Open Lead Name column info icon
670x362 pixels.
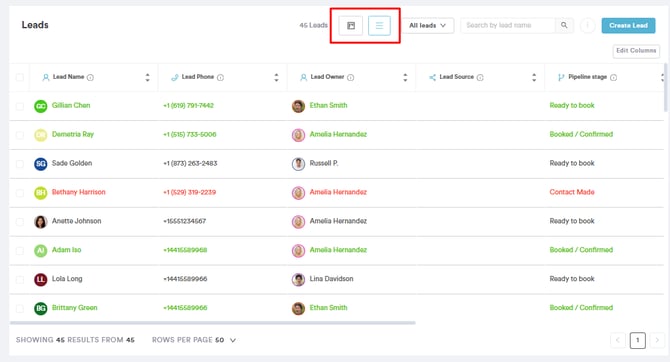[x=90, y=77]
